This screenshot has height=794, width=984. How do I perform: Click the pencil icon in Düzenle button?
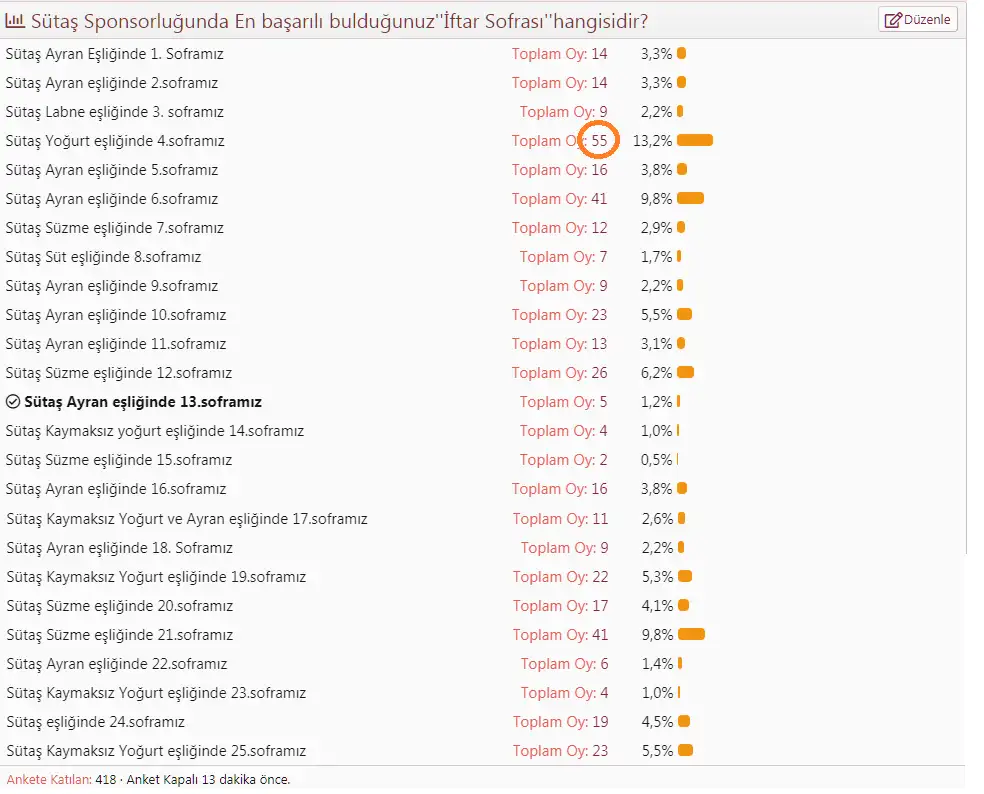point(892,20)
